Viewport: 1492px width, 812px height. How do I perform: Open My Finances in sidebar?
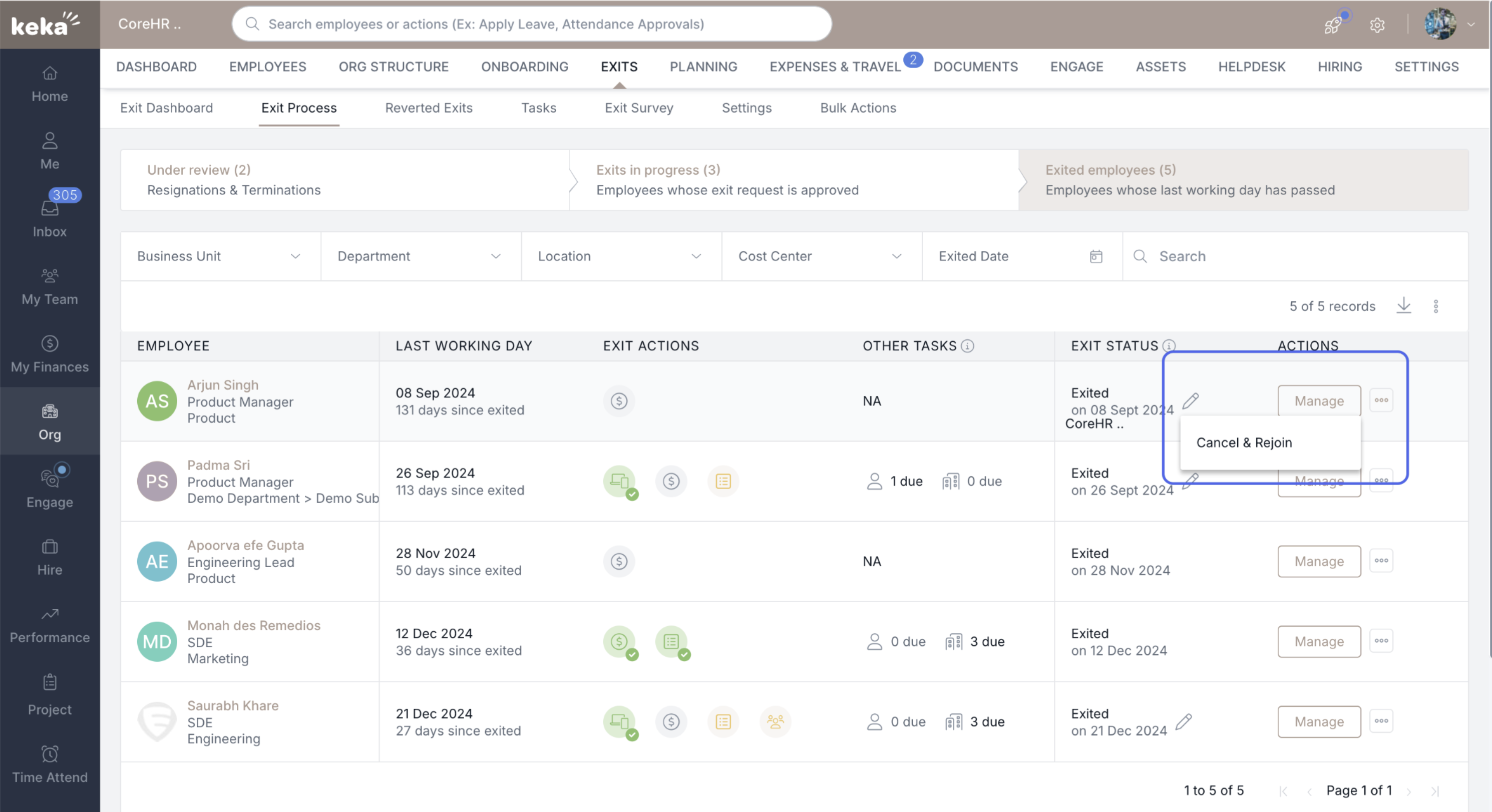[x=50, y=354]
